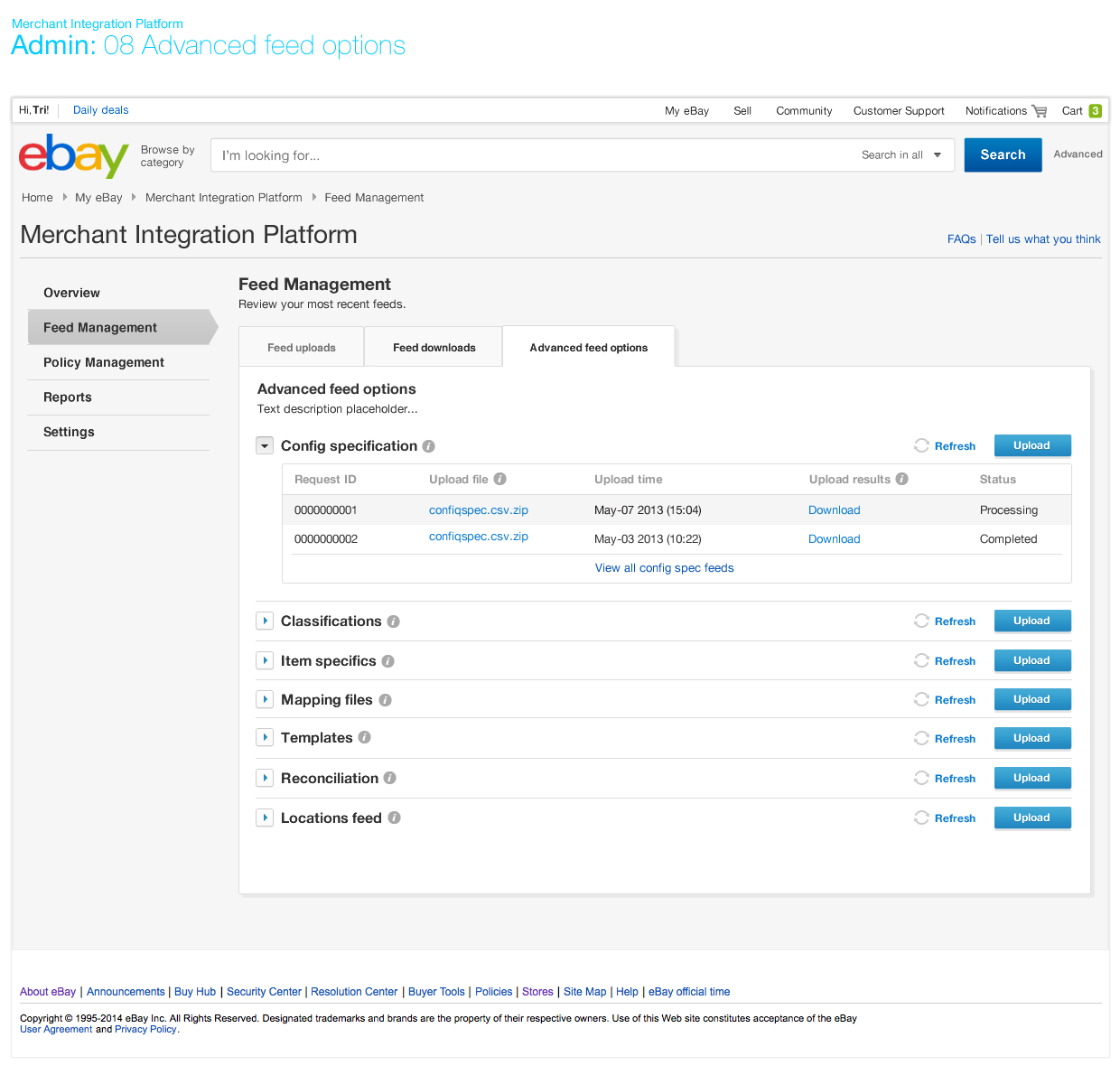
Task: Click info icon beside Item specifics
Action: pos(388,661)
